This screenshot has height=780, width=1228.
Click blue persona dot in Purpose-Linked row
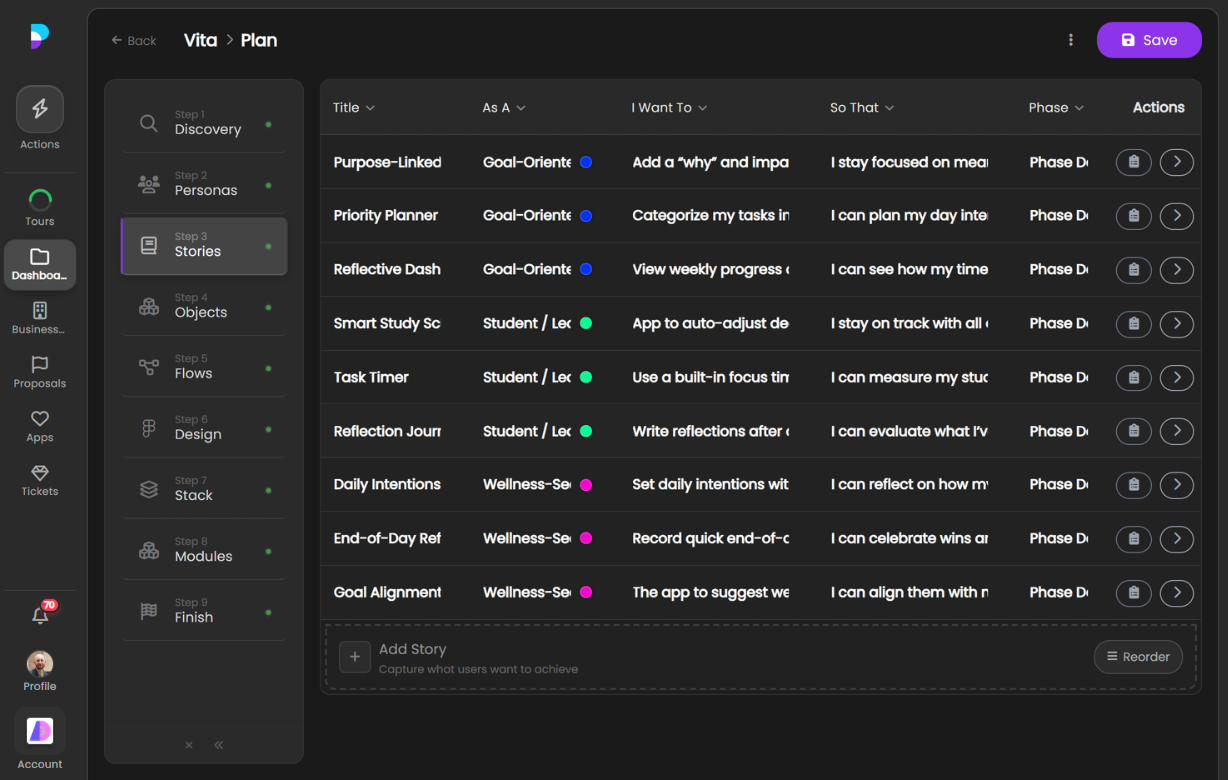586,162
